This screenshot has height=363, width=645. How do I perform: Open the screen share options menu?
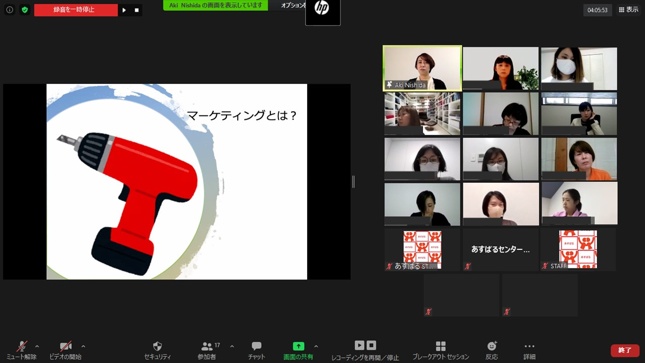tap(293, 5)
